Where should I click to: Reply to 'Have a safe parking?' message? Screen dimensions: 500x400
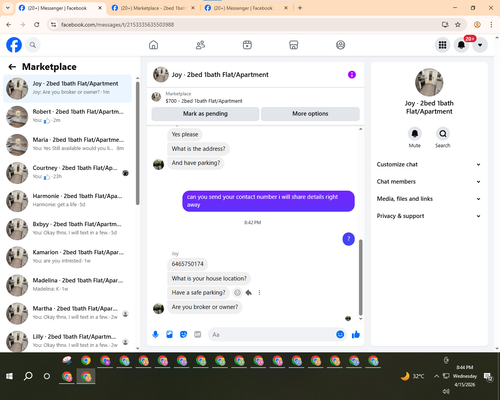(x=248, y=293)
